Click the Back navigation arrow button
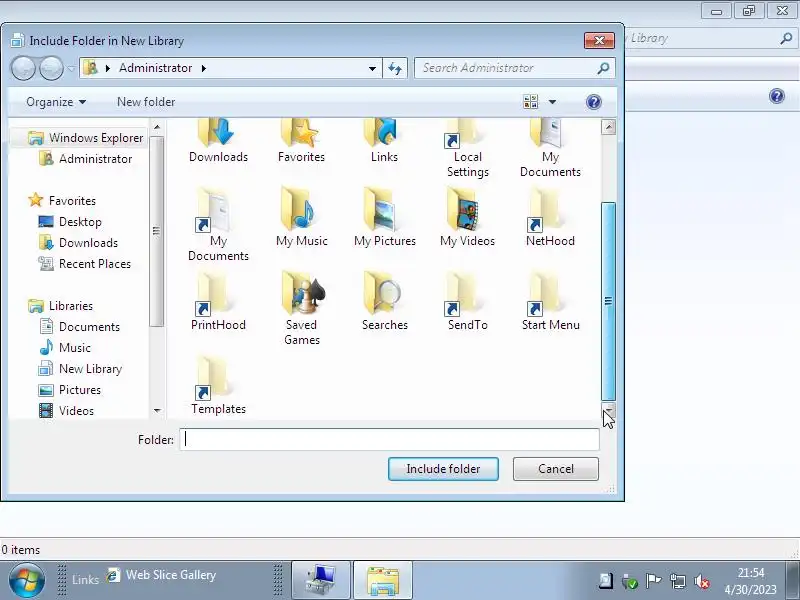Screen dimensions: 800x600 [23, 68]
